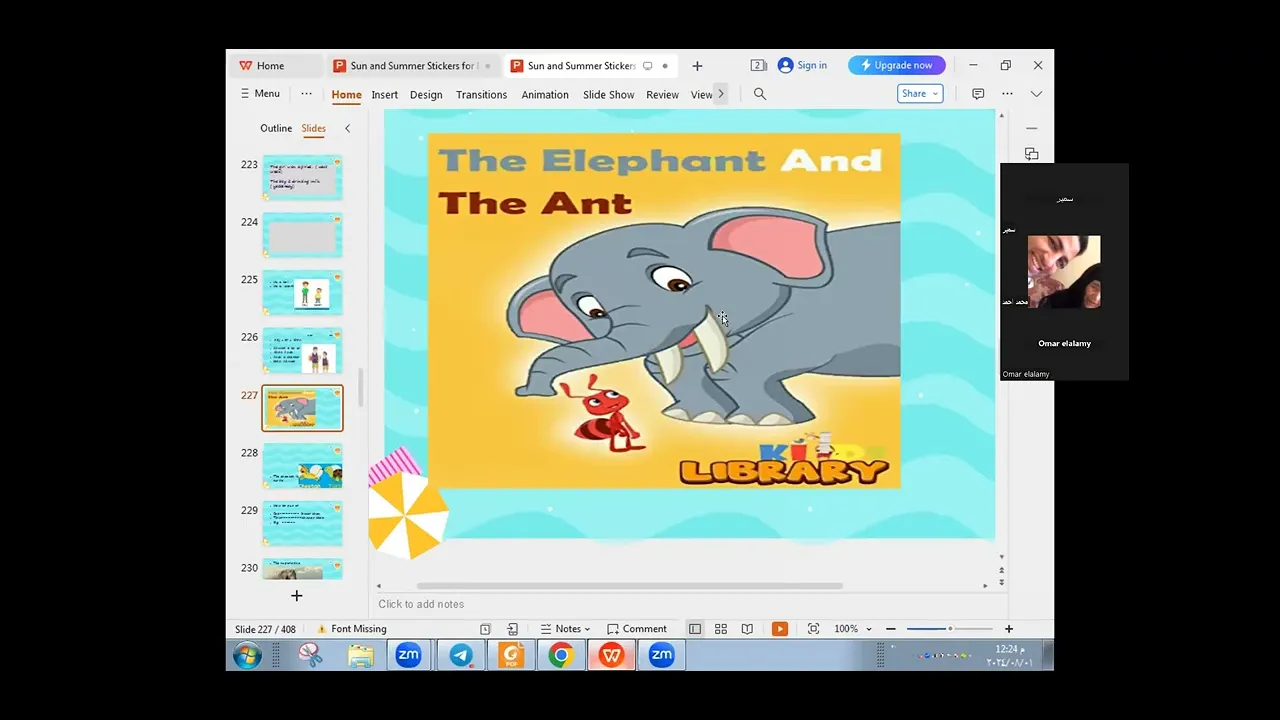The width and height of the screenshot is (1280, 720).
Task: Click the right panel layers icon
Action: pyautogui.click(x=1032, y=154)
